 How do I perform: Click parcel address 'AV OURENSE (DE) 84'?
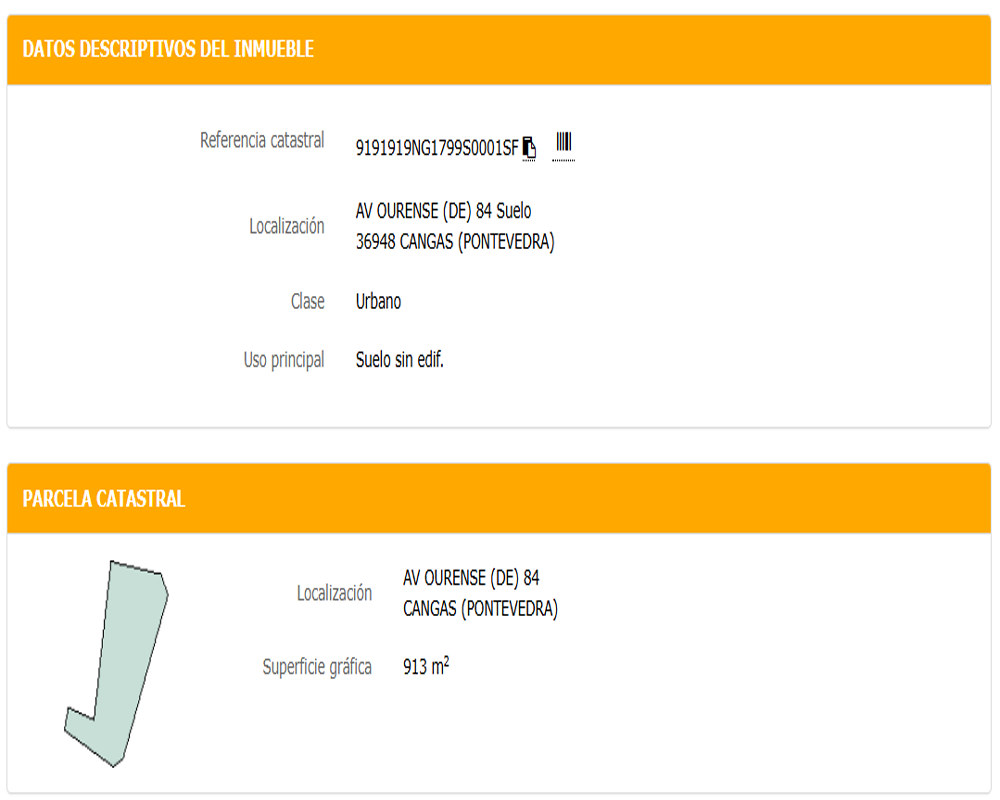click(x=471, y=578)
